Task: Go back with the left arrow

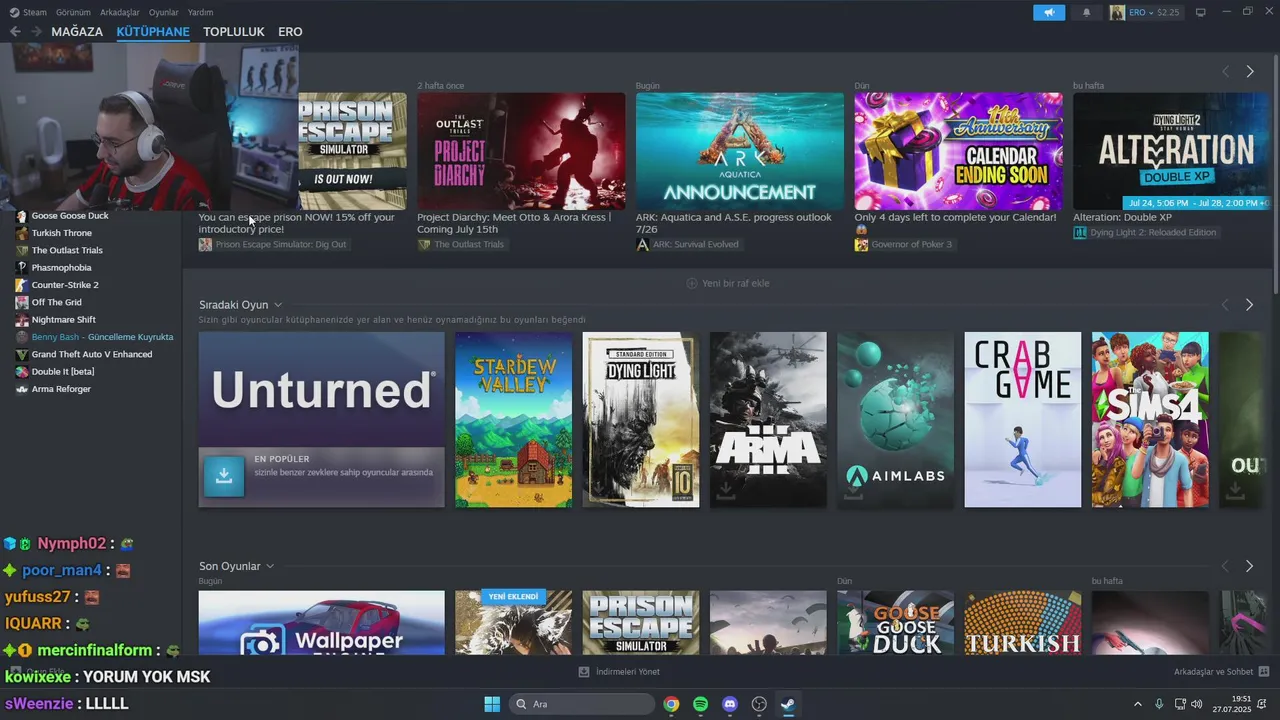Action: [x=15, y=32]
